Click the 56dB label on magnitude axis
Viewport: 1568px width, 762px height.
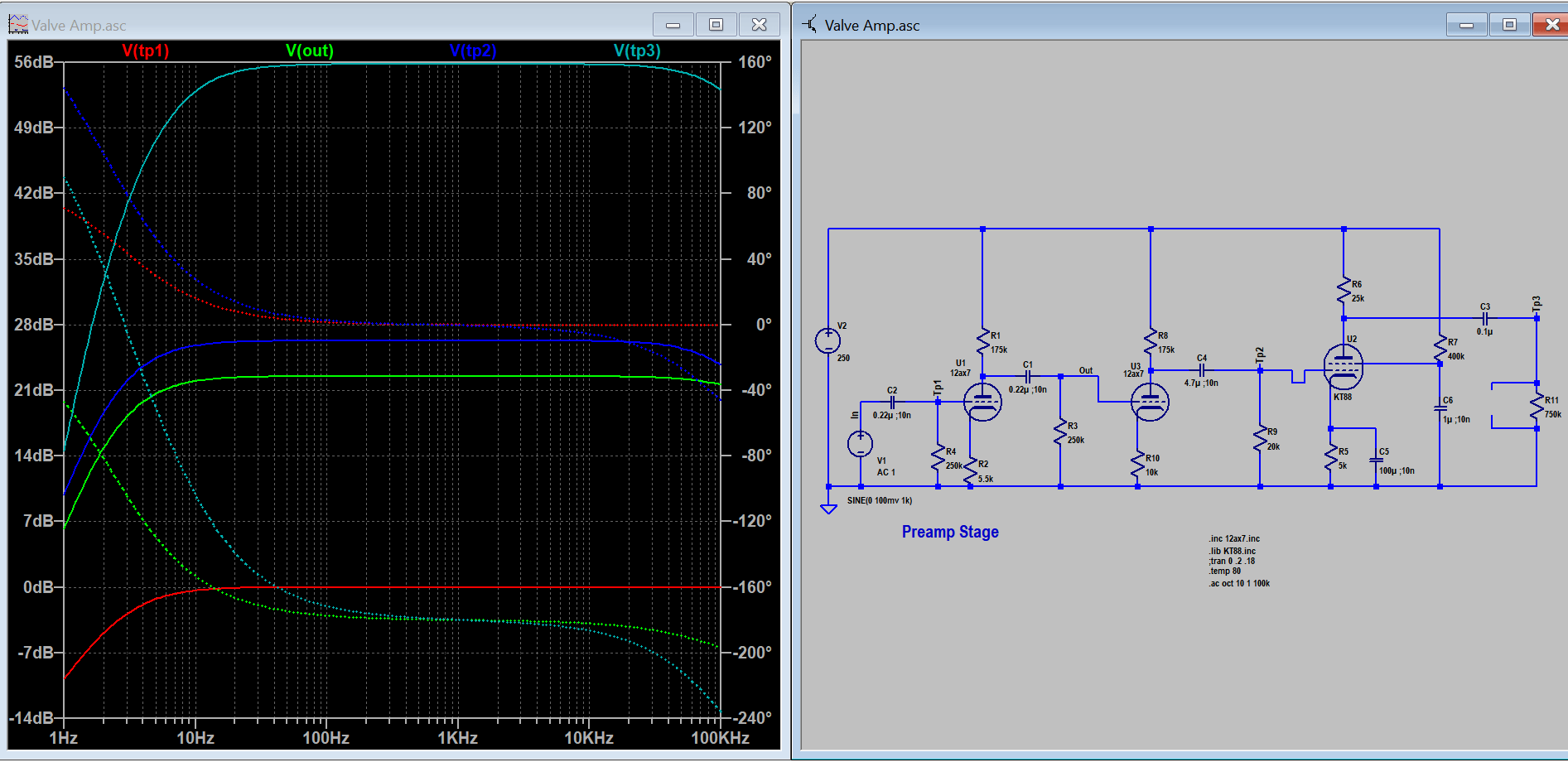click(x=34, y=62)
